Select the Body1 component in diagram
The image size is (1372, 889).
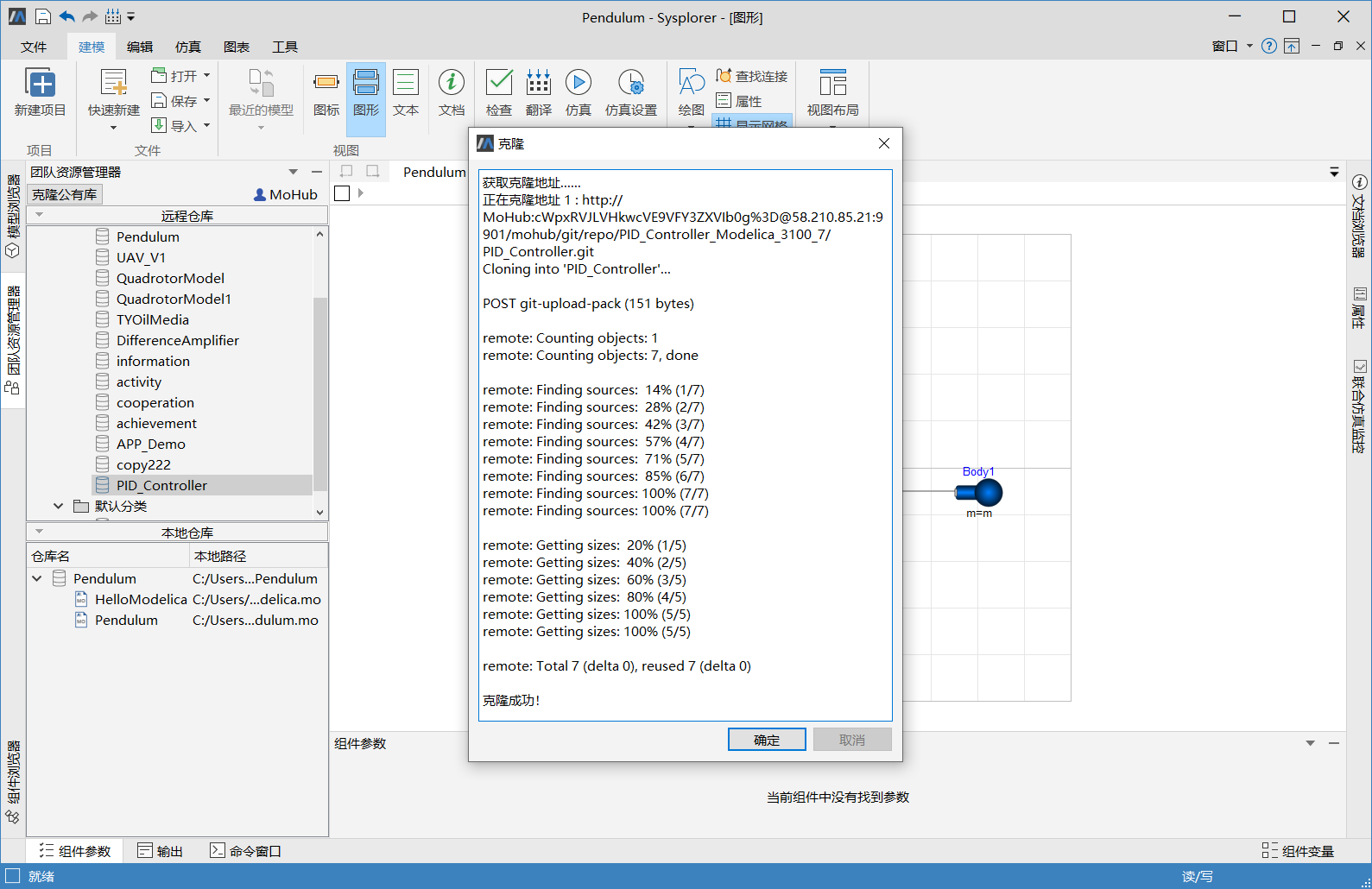pyautogui.click(x=978, y=493)
